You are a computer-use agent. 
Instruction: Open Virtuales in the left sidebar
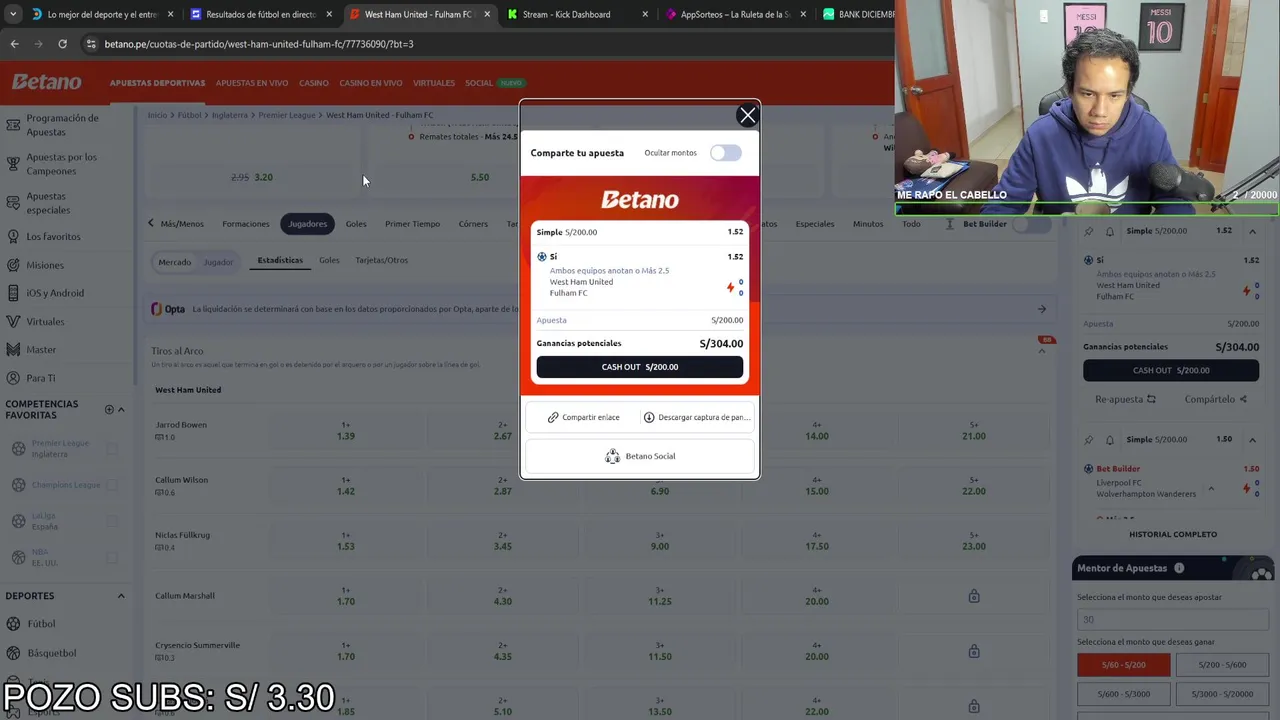pos(45,321)
